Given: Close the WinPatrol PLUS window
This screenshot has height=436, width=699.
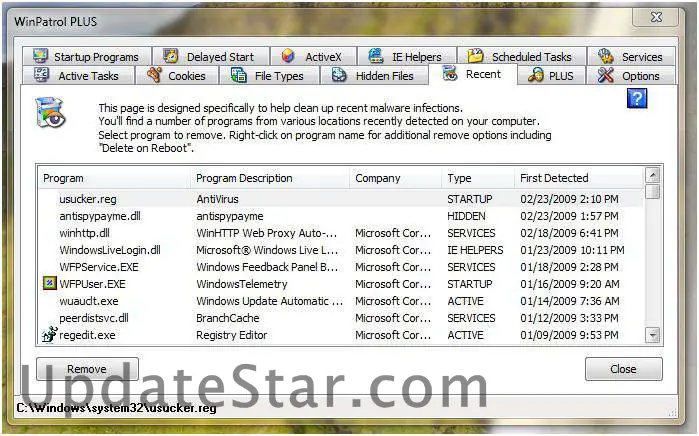Looking at the screenshot, I should coord(656,17).
